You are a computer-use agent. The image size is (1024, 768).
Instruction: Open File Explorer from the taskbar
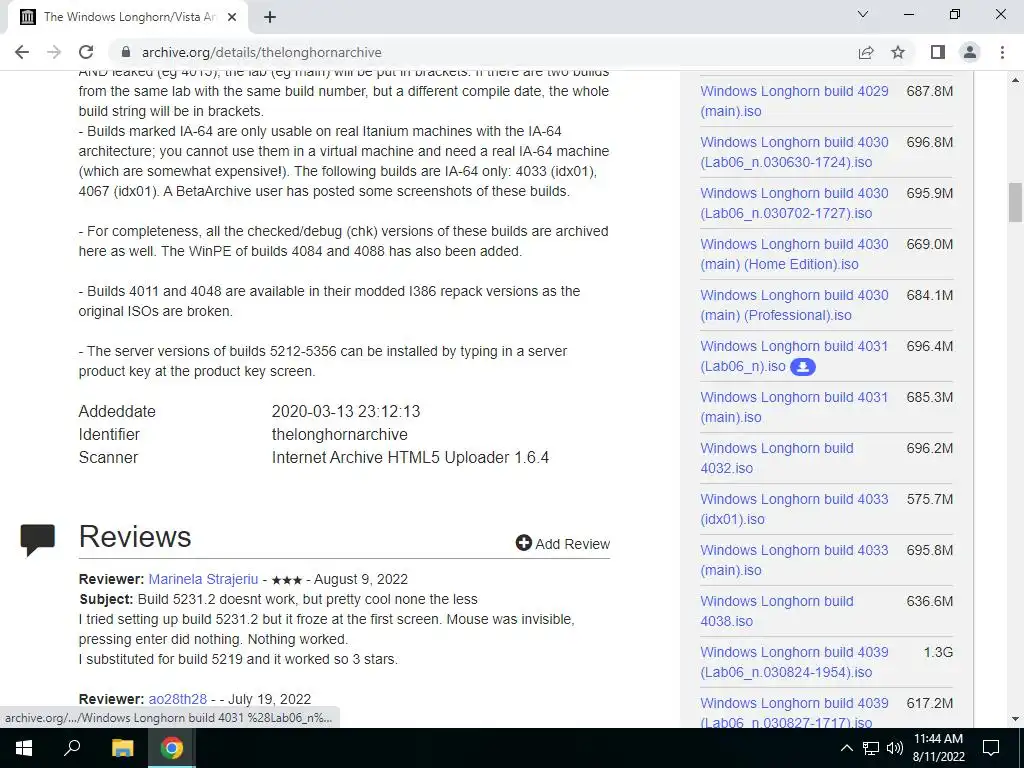122,748
